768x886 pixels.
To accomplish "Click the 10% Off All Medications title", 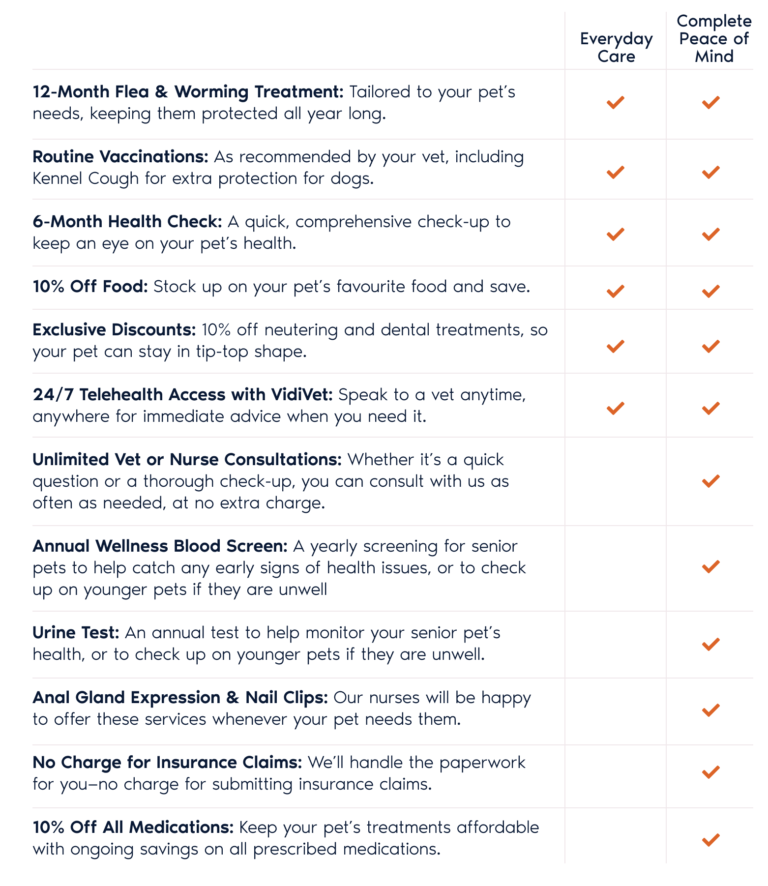I will [132, 828].
